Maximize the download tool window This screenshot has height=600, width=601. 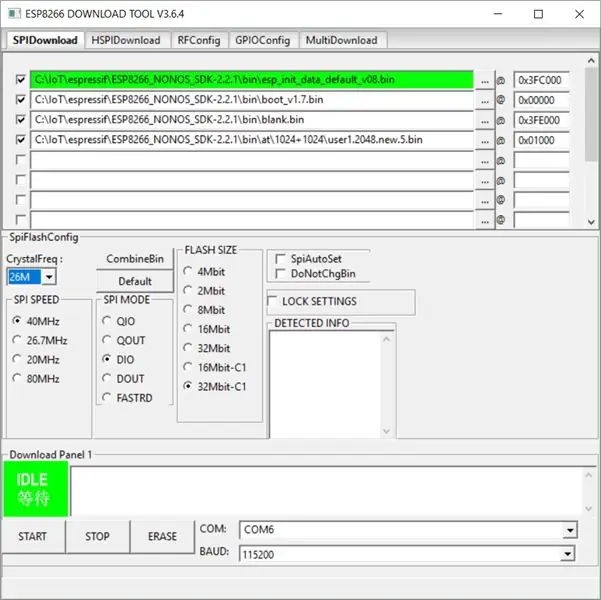538,14
